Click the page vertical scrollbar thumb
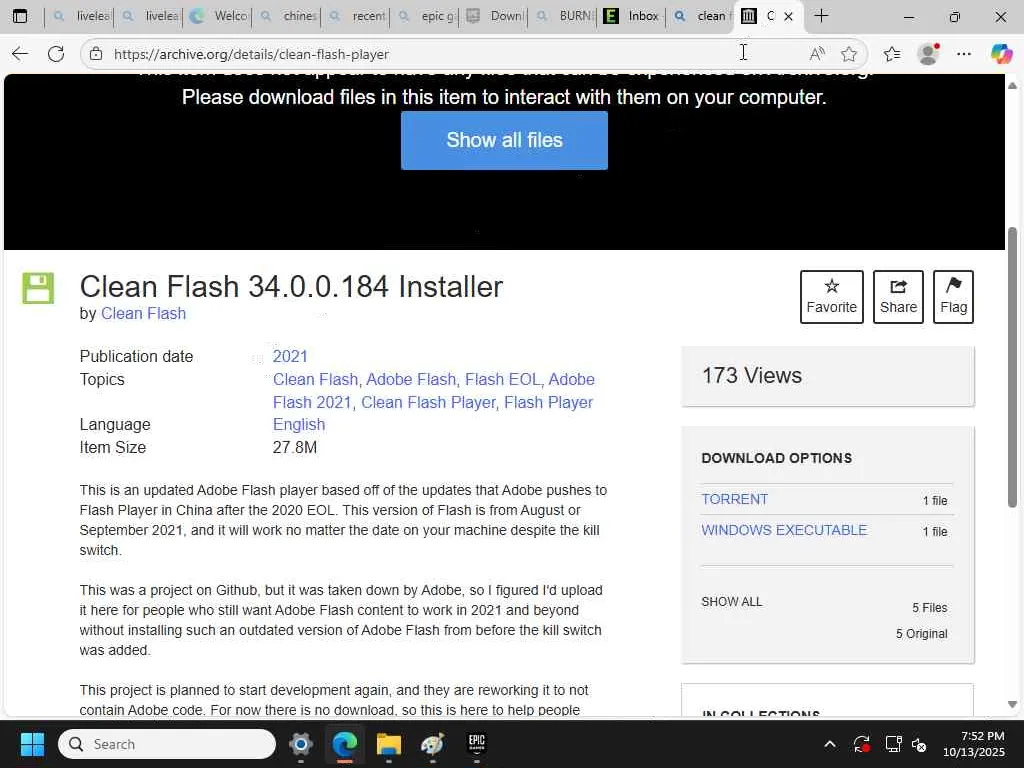Image resolution: width=1024 pixels, height=768 pixels. (1012, 367)
